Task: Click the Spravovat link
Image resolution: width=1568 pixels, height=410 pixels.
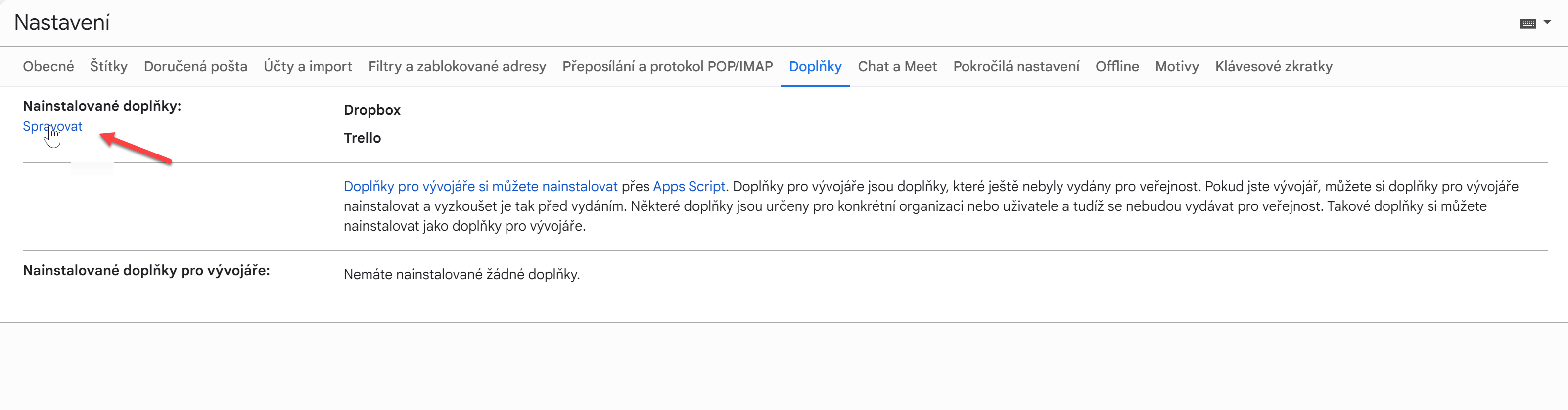Action: click(52, 126)
